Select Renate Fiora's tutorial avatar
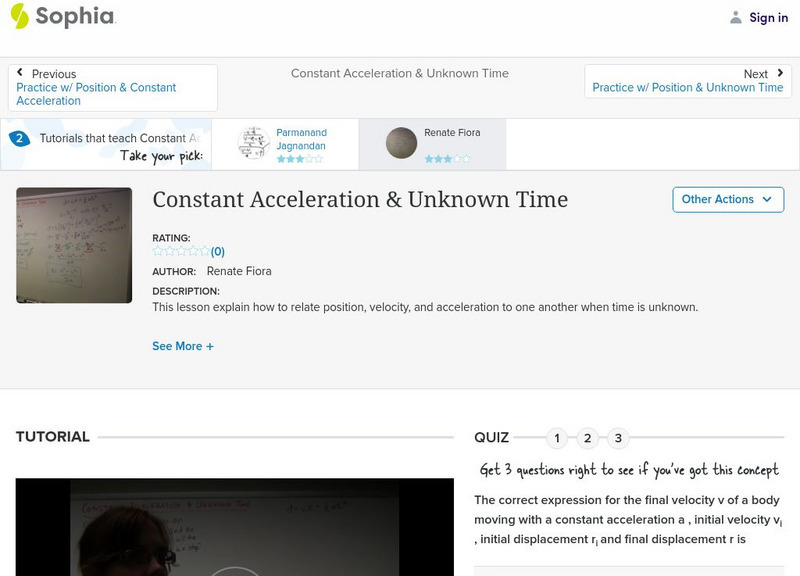Image resolution: width=800 pixels, height=576 pixels. pos(400,142)
